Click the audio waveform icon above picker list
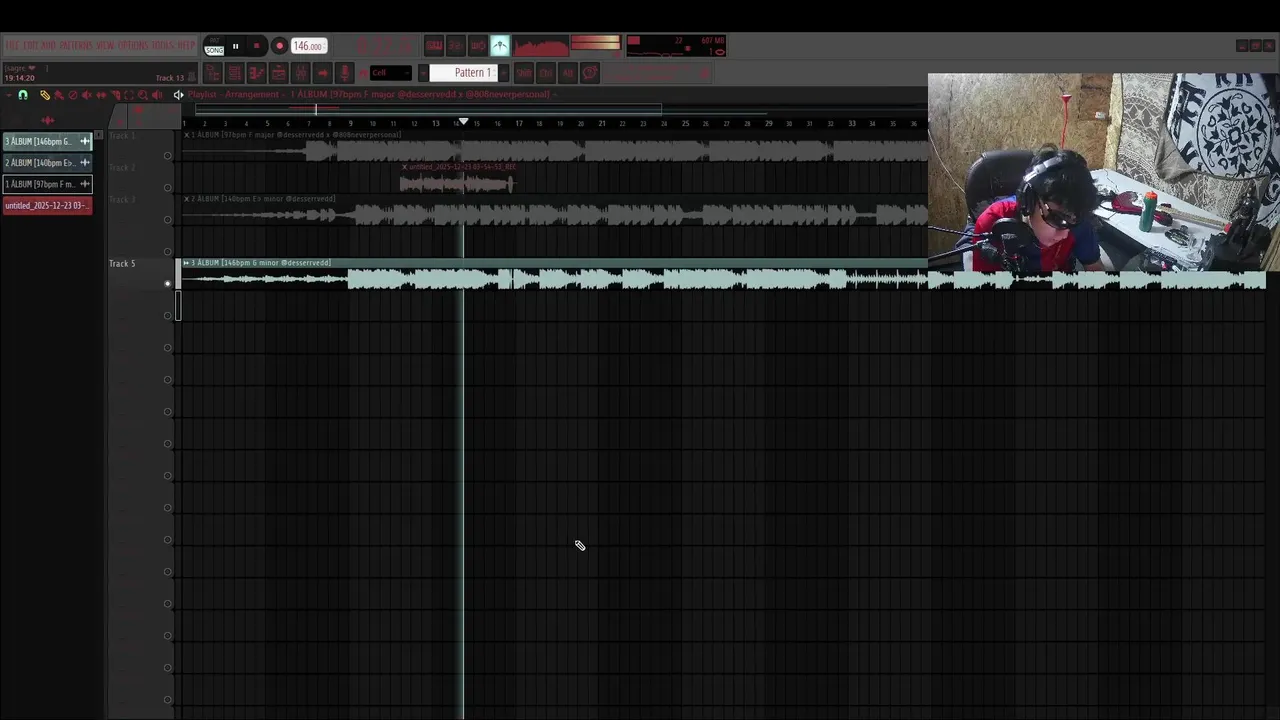Viewport: 1280px width, 720px height. pyautogui.click(x=47, y=120)
